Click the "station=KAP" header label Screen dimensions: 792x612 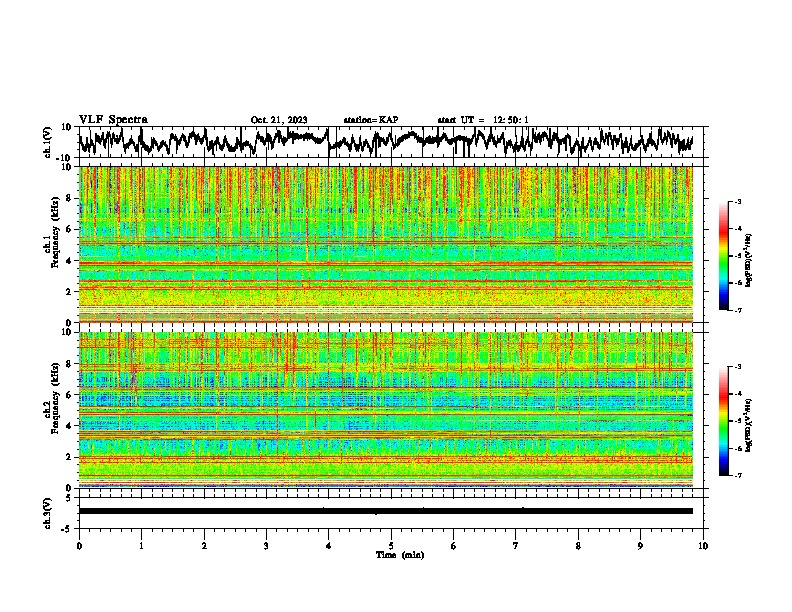[x=371, y=120]
